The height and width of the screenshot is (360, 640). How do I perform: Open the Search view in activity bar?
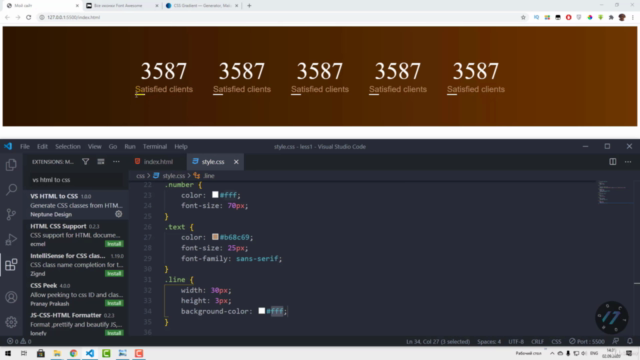tap(11, 189)
